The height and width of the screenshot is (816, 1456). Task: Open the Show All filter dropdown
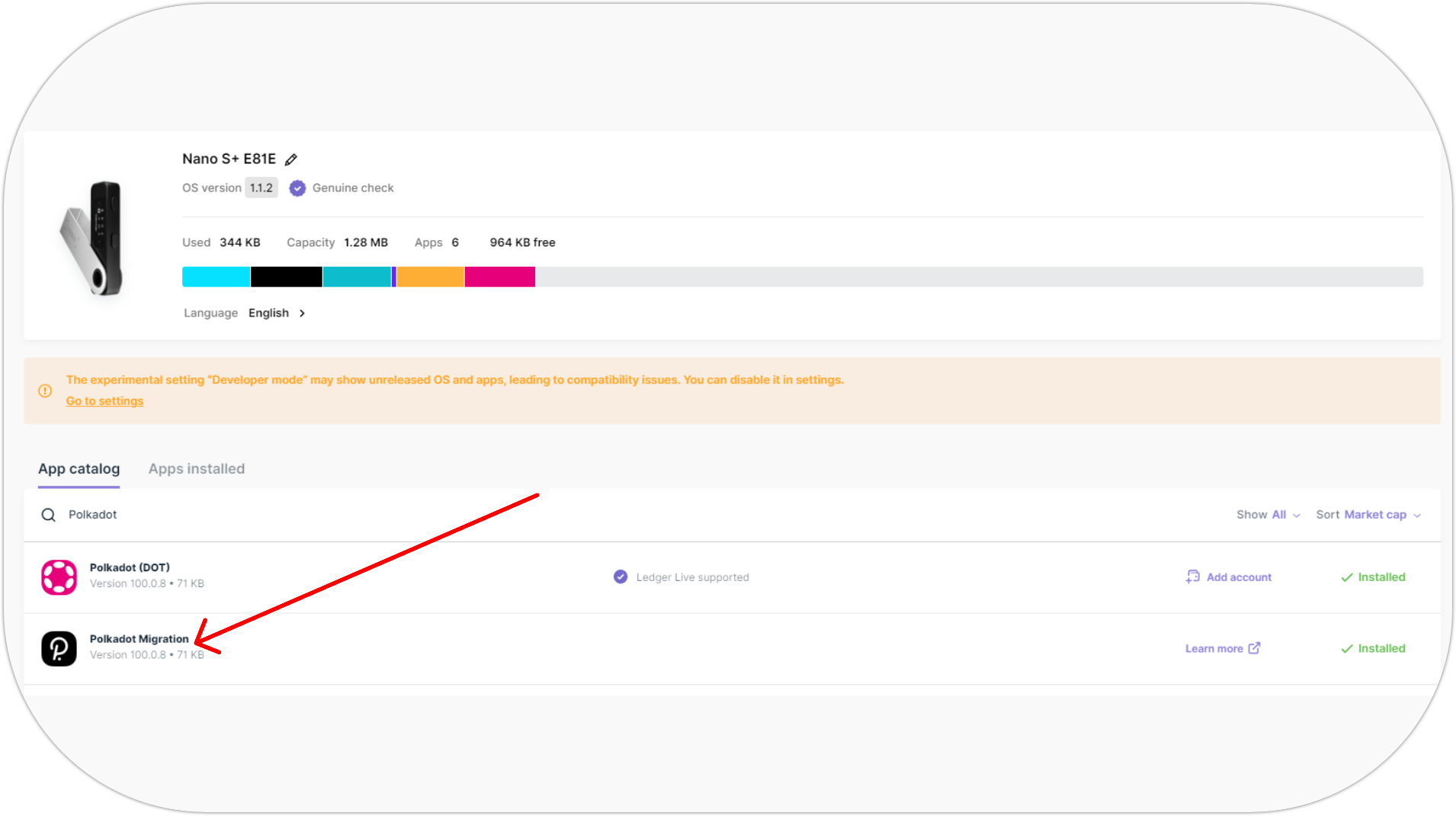(1268, 516)
